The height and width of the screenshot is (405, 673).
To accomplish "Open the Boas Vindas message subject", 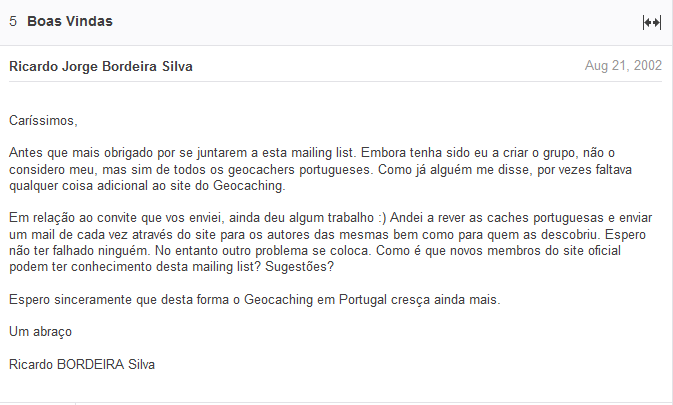I will (x=70, y=21).
